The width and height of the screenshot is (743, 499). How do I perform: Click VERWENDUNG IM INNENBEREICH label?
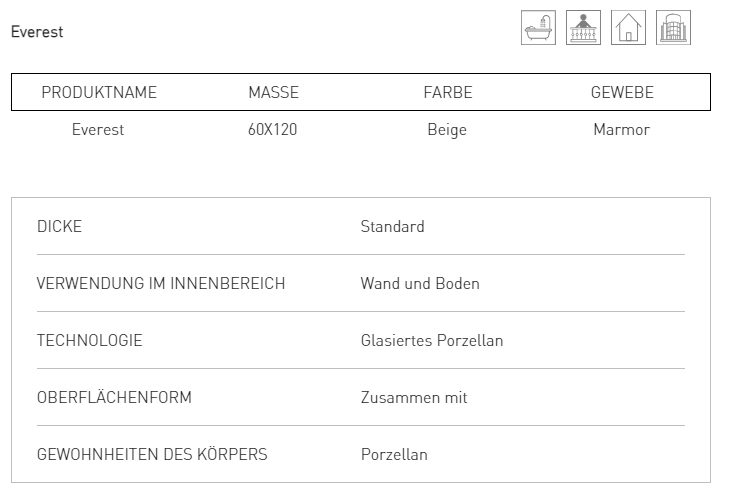(161, 283)
